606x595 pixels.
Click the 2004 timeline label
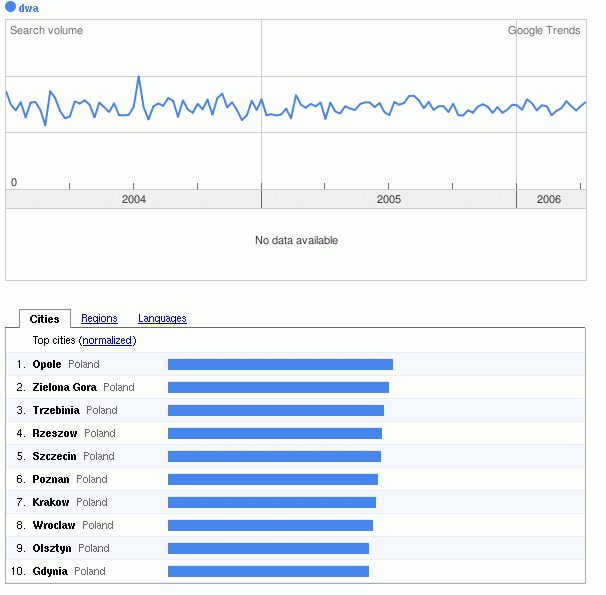(x=133, y=200)
